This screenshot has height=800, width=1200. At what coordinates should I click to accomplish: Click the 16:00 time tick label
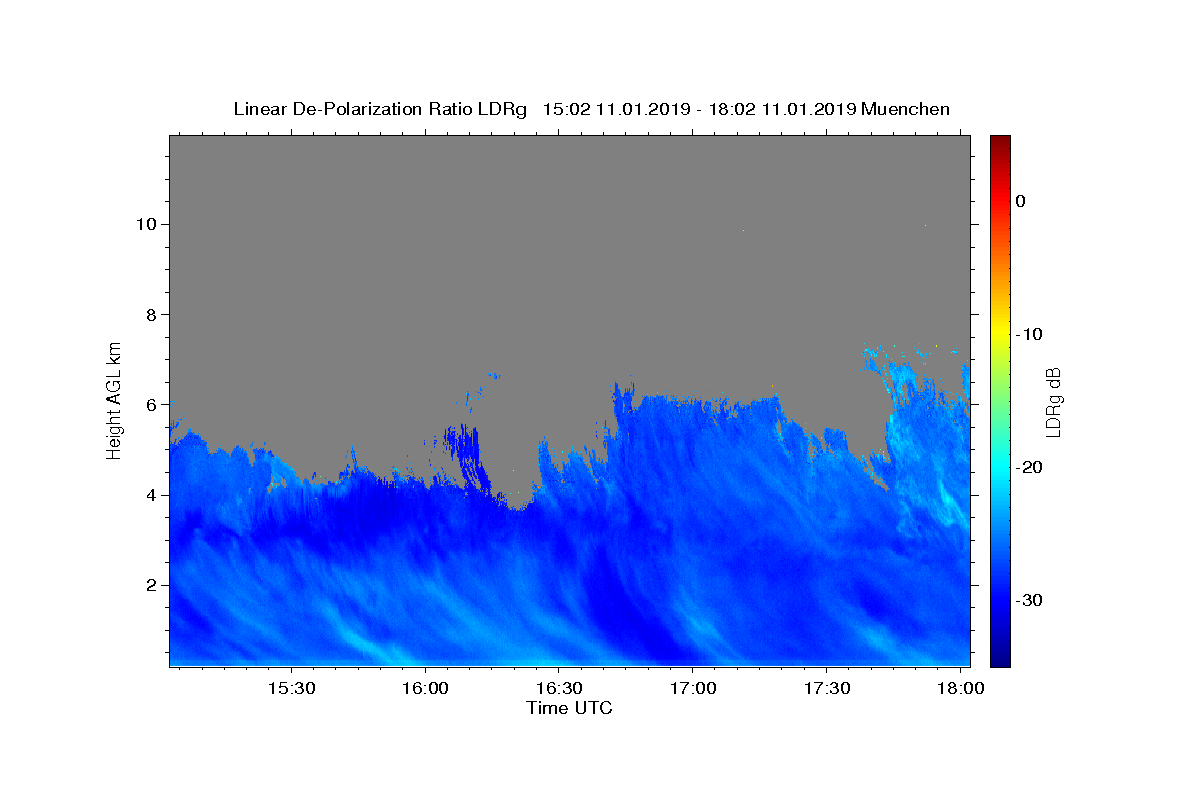(425, 689)
